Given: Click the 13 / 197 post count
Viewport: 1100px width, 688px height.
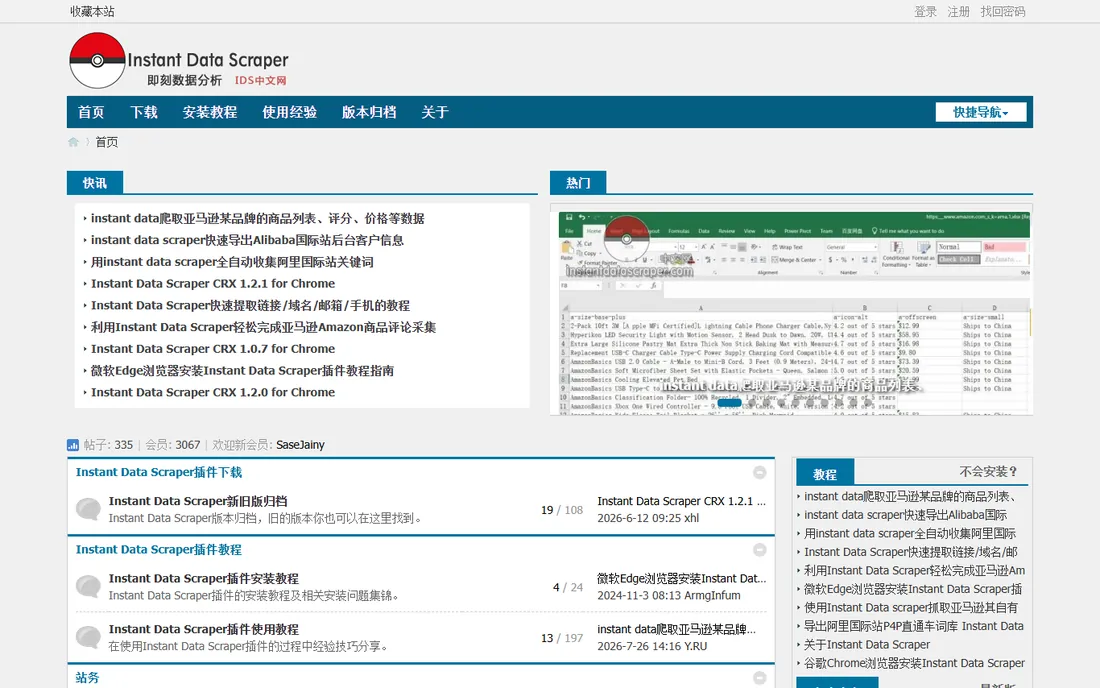Looking at the screenshot, I should [x=562, y=639].
